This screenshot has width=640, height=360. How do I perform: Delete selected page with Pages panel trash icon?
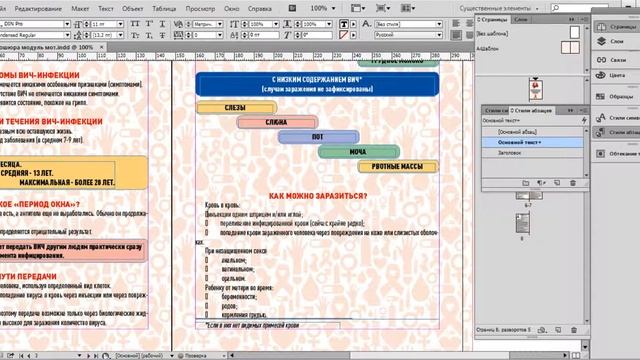574,330
